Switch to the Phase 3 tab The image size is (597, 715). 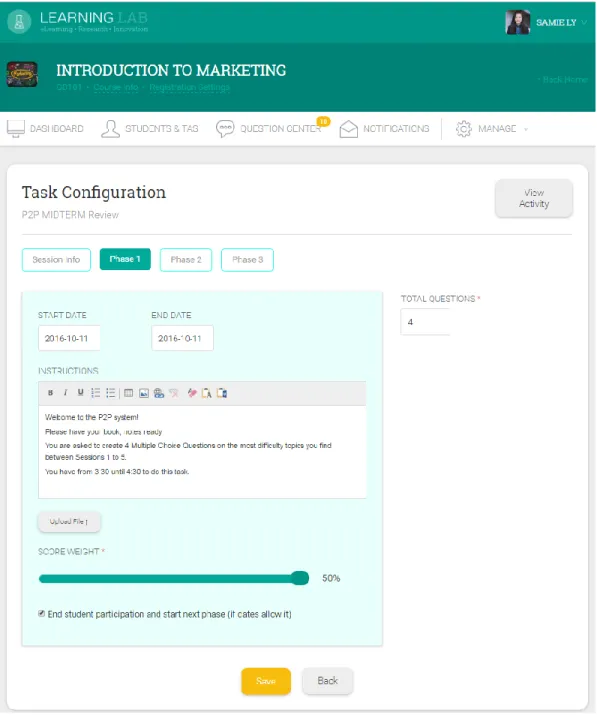coord(247,260)
